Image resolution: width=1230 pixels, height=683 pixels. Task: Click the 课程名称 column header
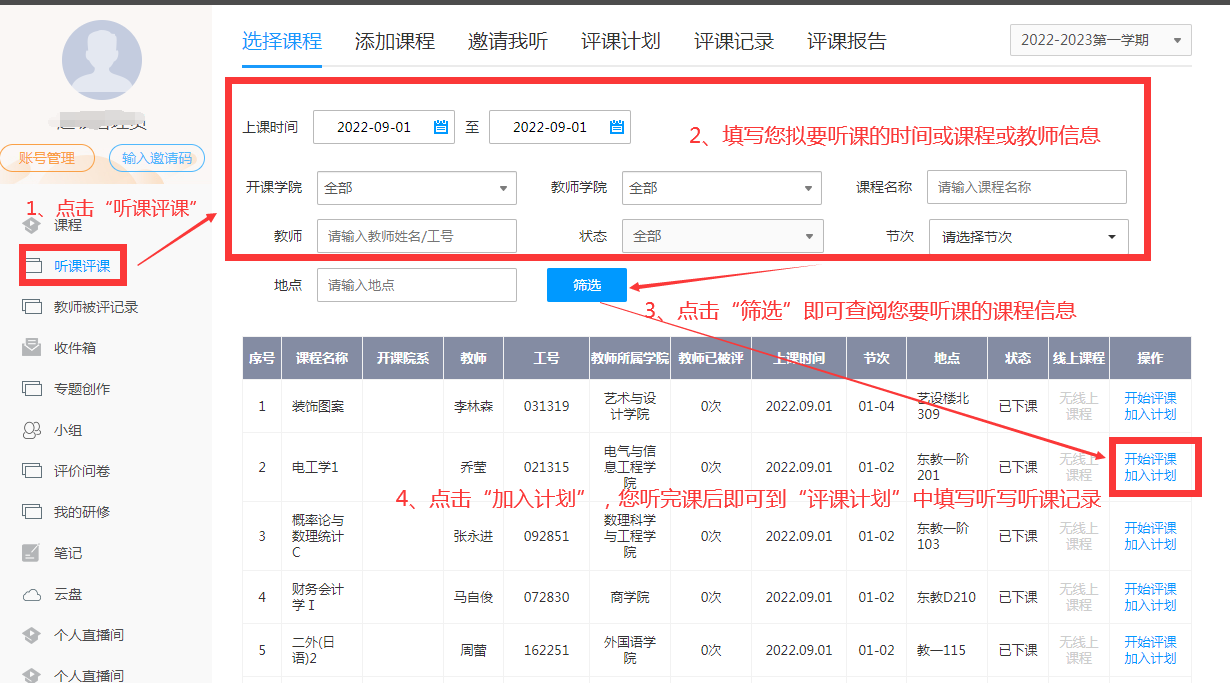322,358
